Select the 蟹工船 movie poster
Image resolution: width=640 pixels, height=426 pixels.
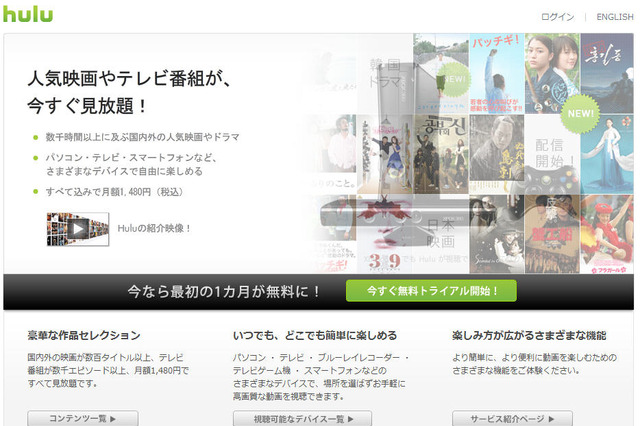coord(552,234)
